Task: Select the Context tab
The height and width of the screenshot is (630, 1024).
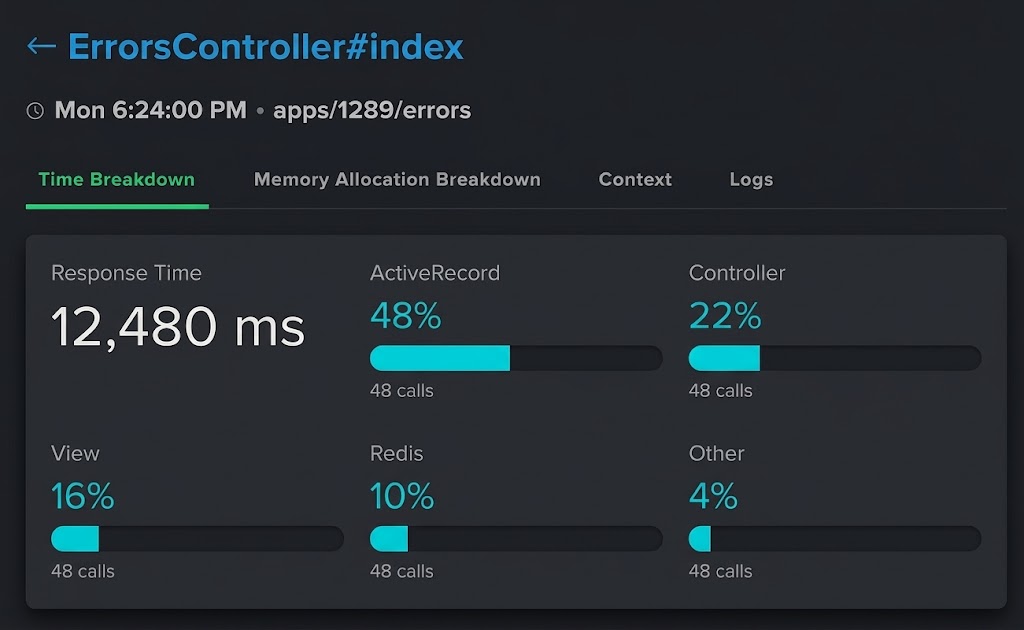Action: coord(635,180)
